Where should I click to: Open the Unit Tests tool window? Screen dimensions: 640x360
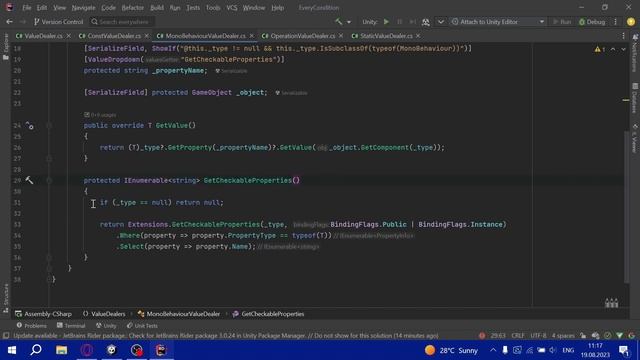142,325
